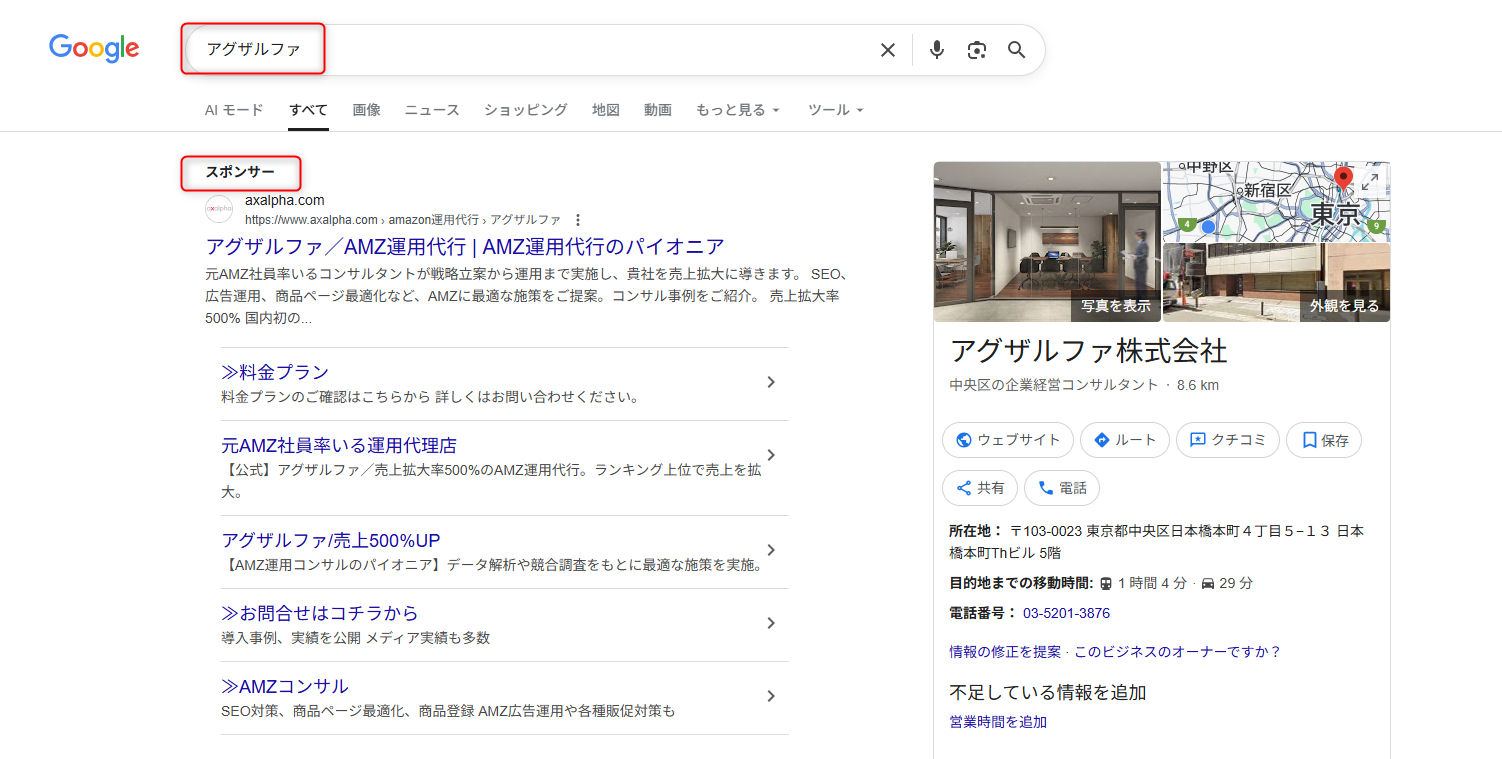Share the business via the 共有 button

(x=980, y=488)
